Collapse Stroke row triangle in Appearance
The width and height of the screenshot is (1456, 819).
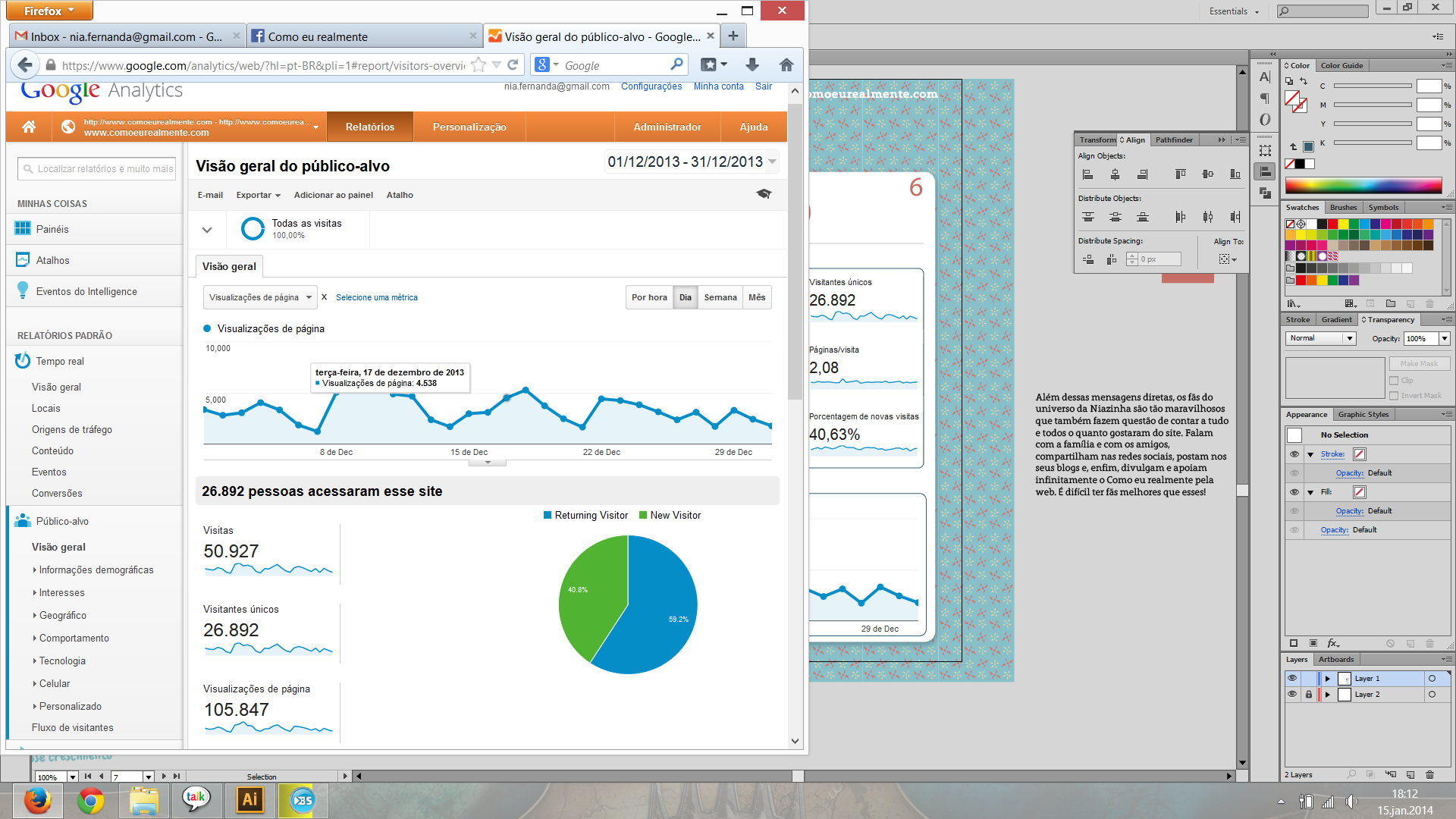pyautogui.click(x=1310, y=454)
